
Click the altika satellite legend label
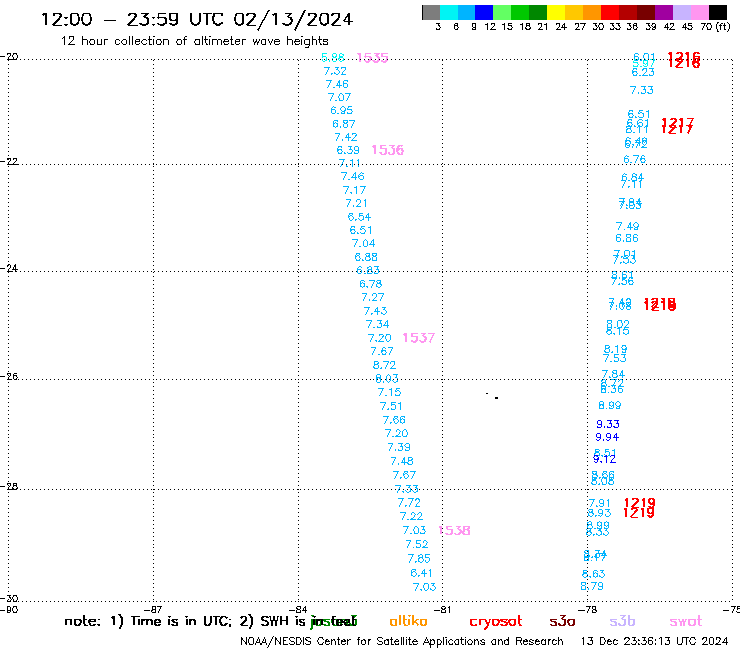click(x=408, y=621)
